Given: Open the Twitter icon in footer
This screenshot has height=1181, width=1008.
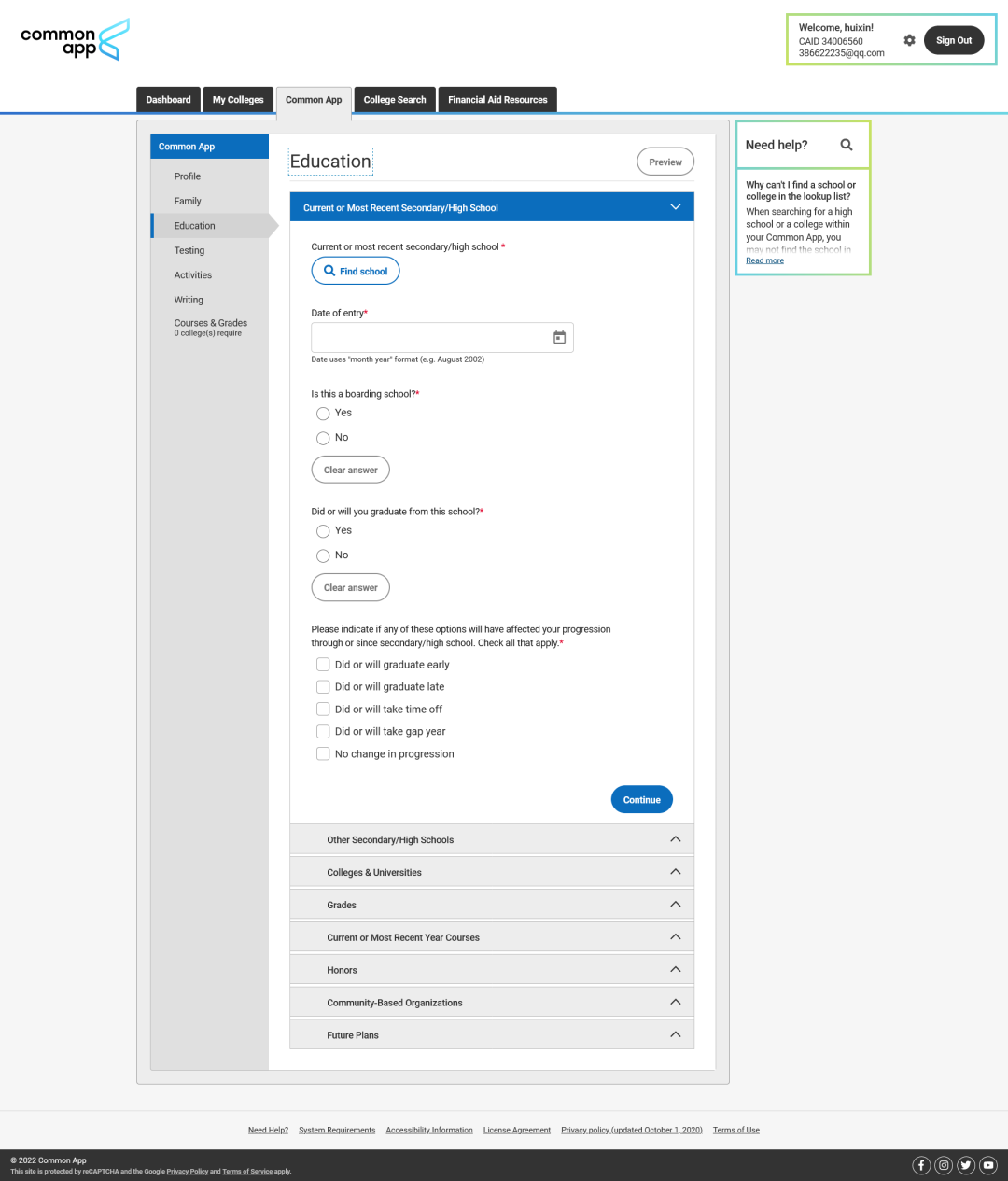Looking at the screenshot, I should (966, 1165).
